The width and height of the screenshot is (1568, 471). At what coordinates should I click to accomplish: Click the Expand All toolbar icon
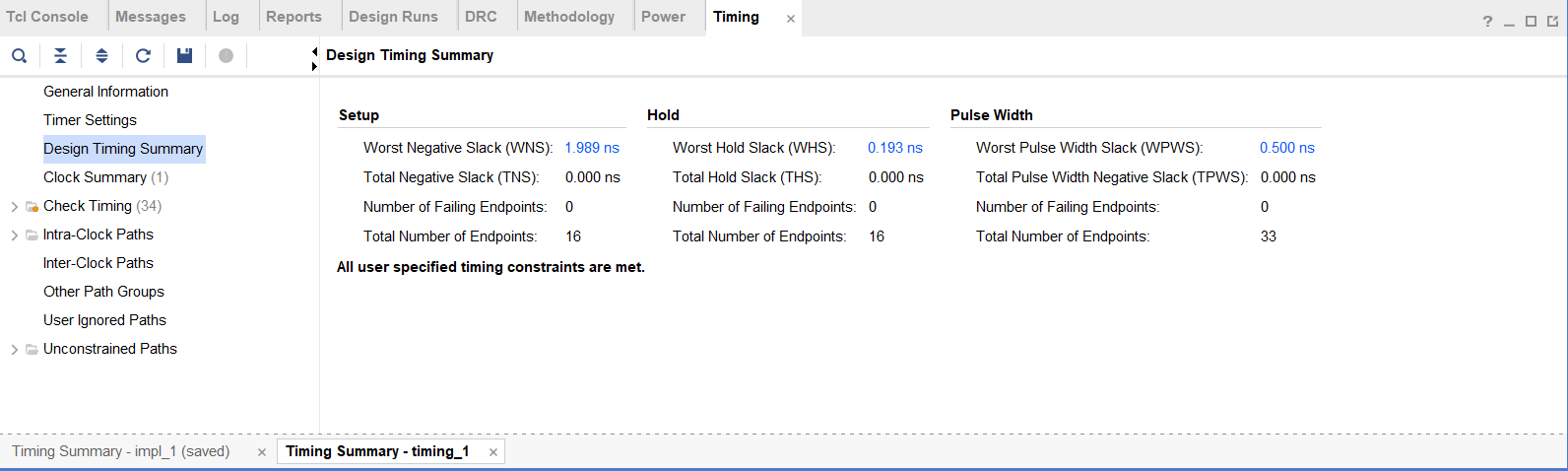(101, 55)
